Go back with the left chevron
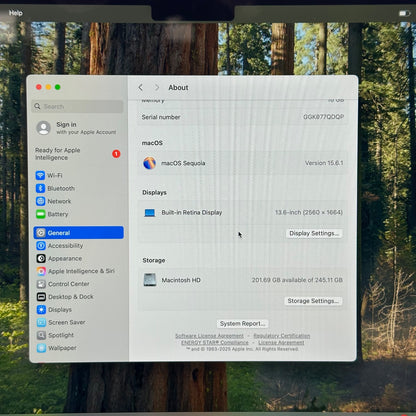The height and width of the screenshot is (416, 416). tap(141, 88)
